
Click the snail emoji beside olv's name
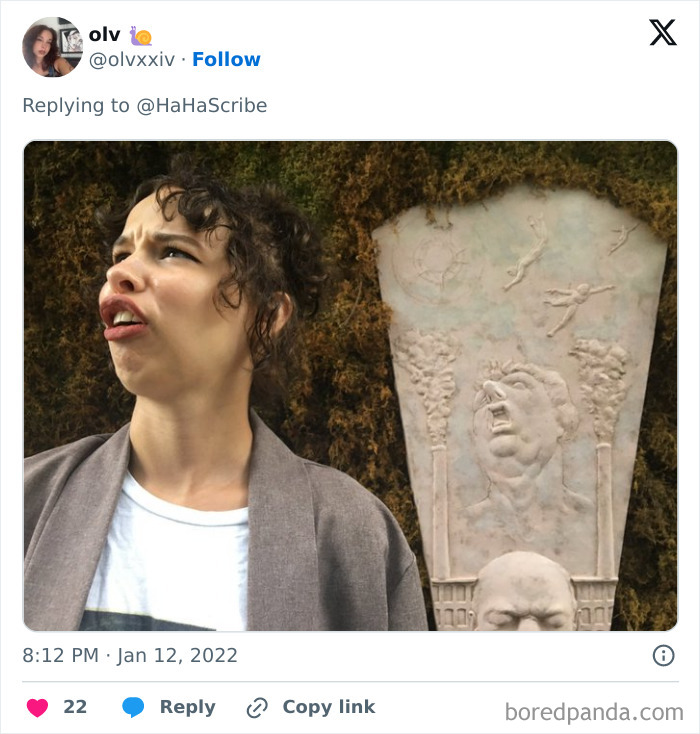coord(141,35)
